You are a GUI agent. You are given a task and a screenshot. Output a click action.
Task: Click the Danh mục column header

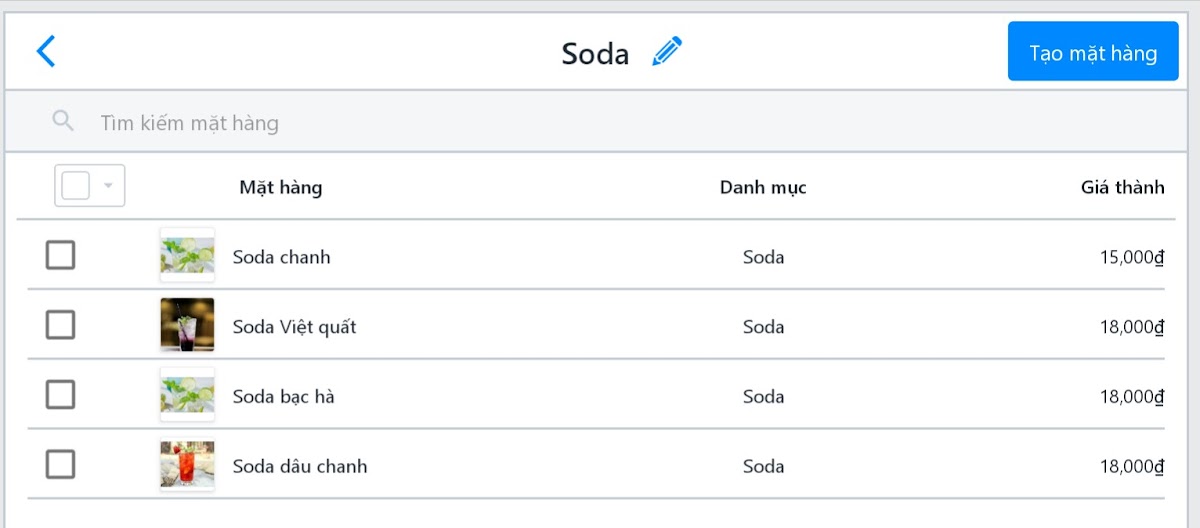tap(763, 187)
